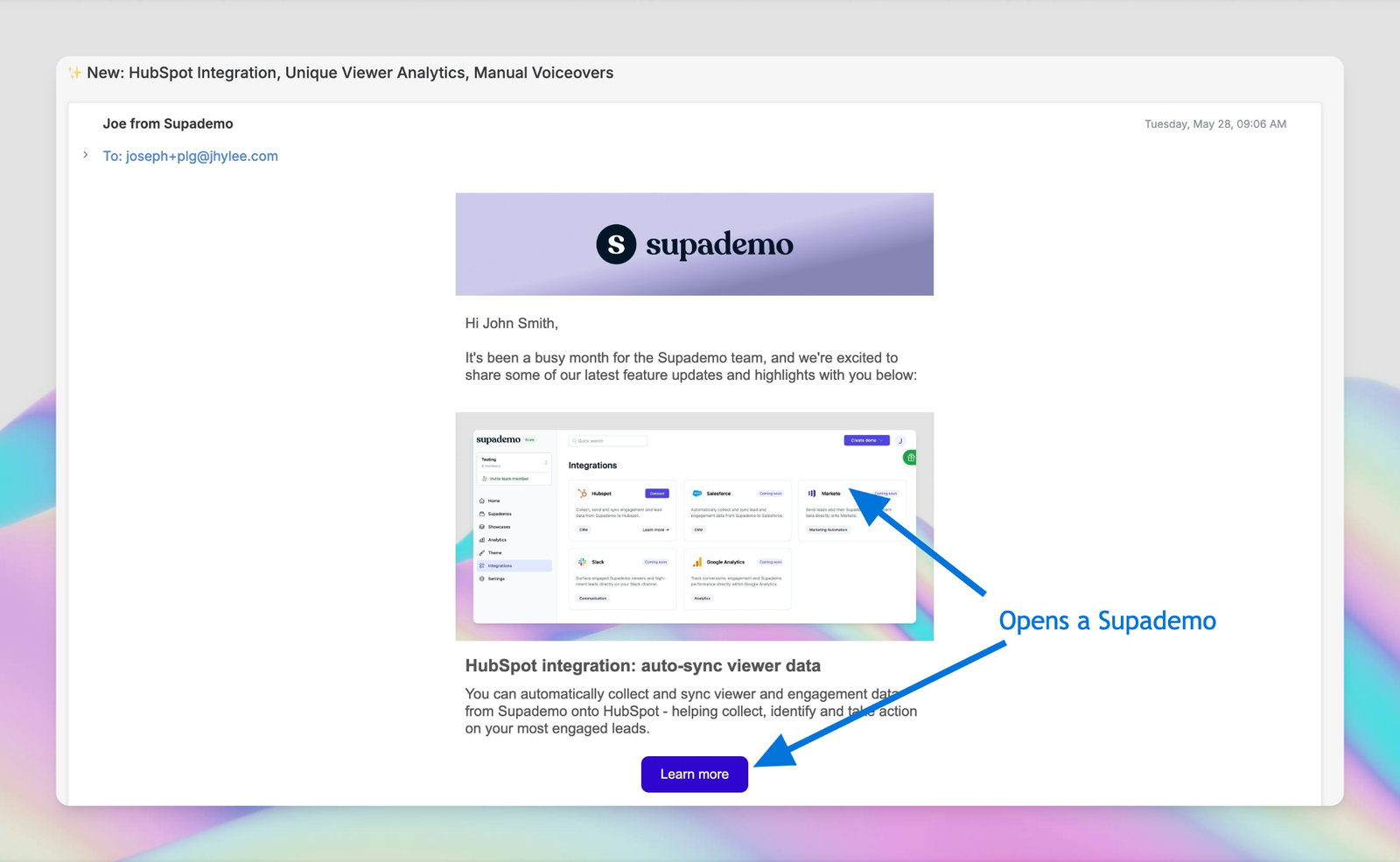Click the paragraph starting It's been a busy month

[x=690, y=367]
